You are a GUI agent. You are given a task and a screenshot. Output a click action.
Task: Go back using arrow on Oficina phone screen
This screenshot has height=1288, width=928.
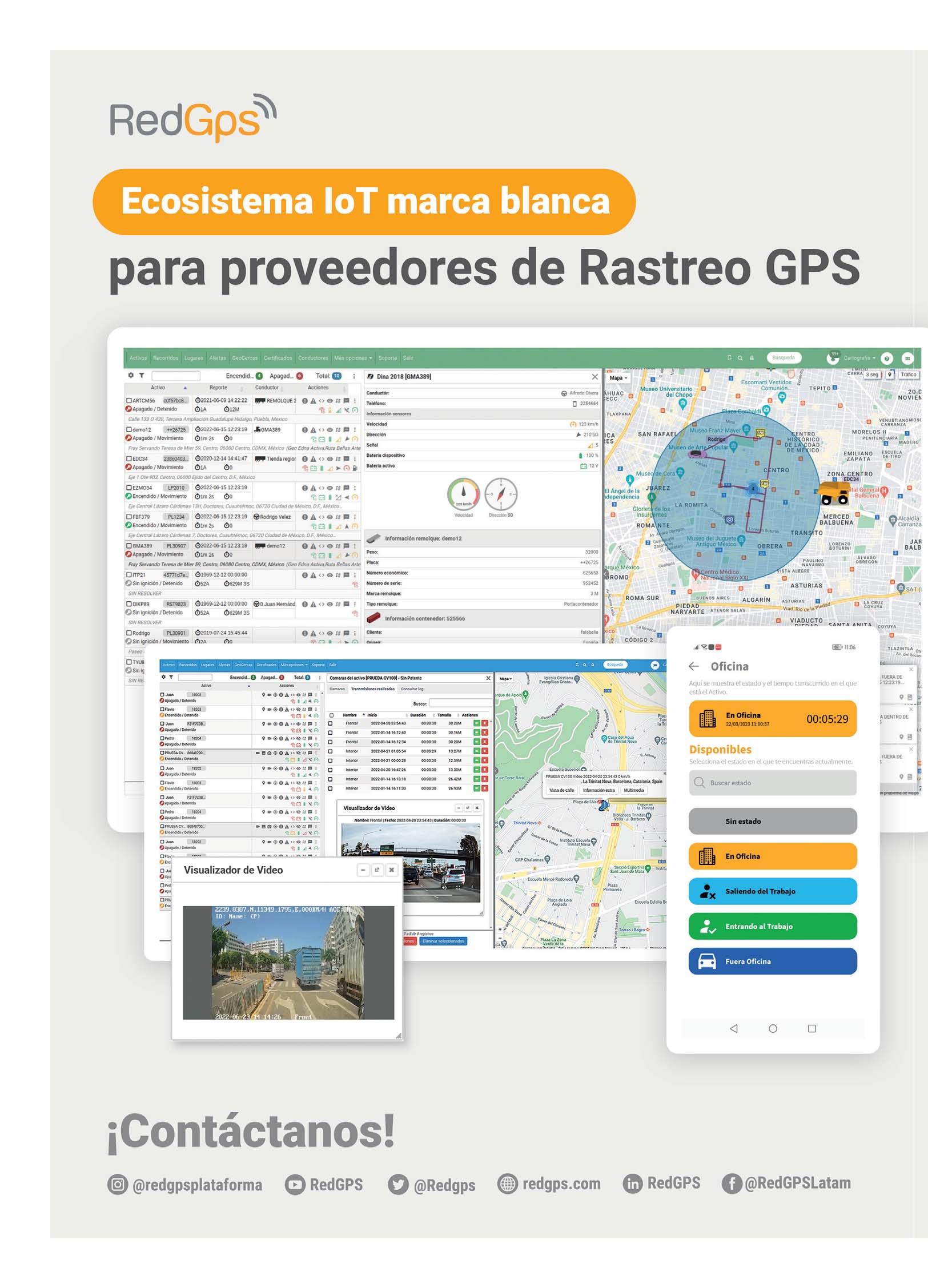(x=694, y=666)
